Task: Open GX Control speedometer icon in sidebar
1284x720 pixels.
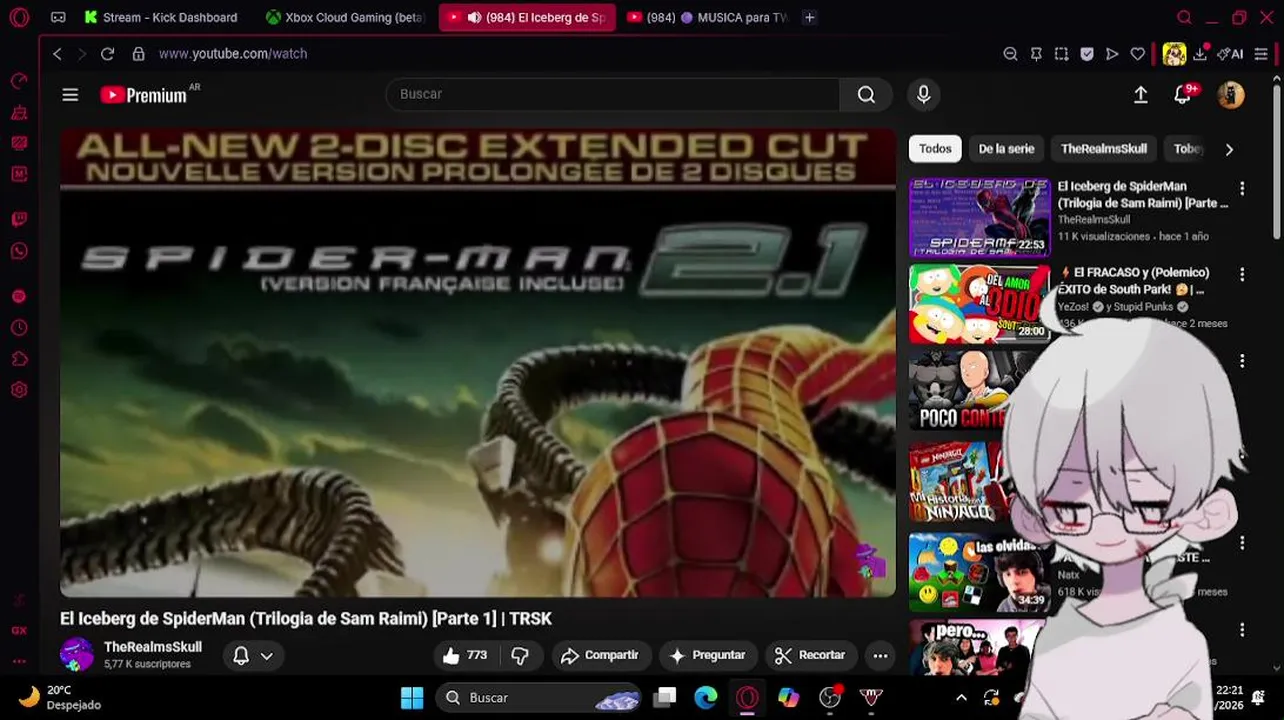Action: tap(19, 81)
